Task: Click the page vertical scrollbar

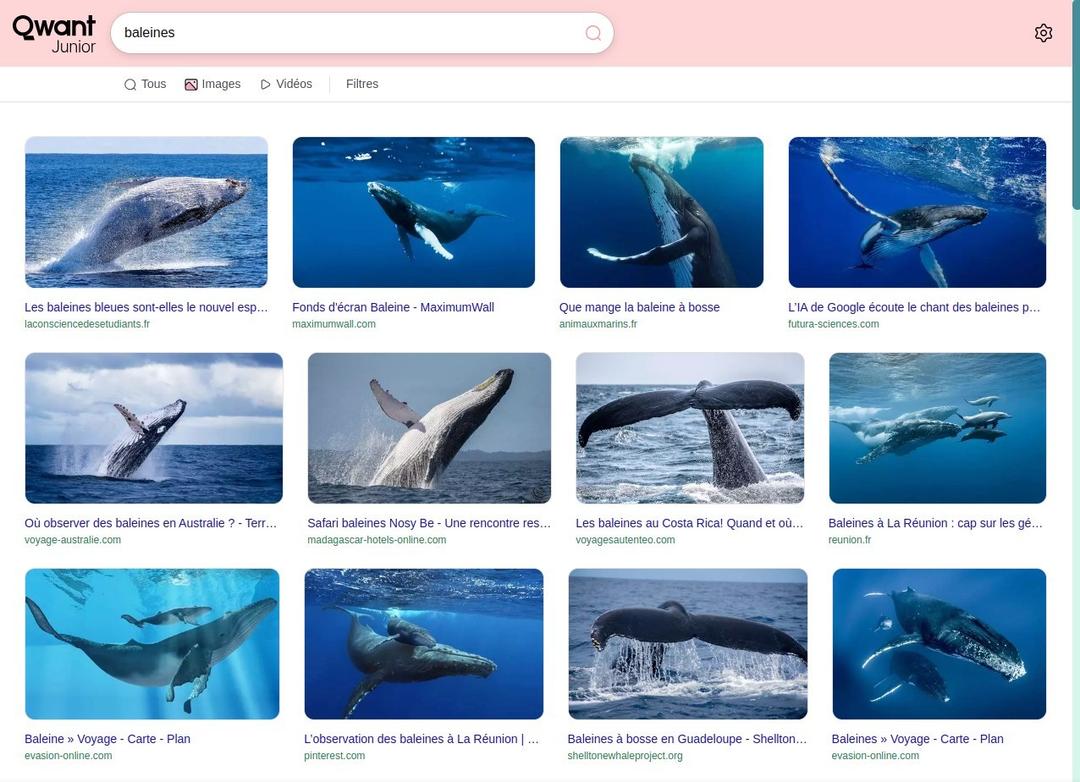Action: click(x=1076, y=391)
